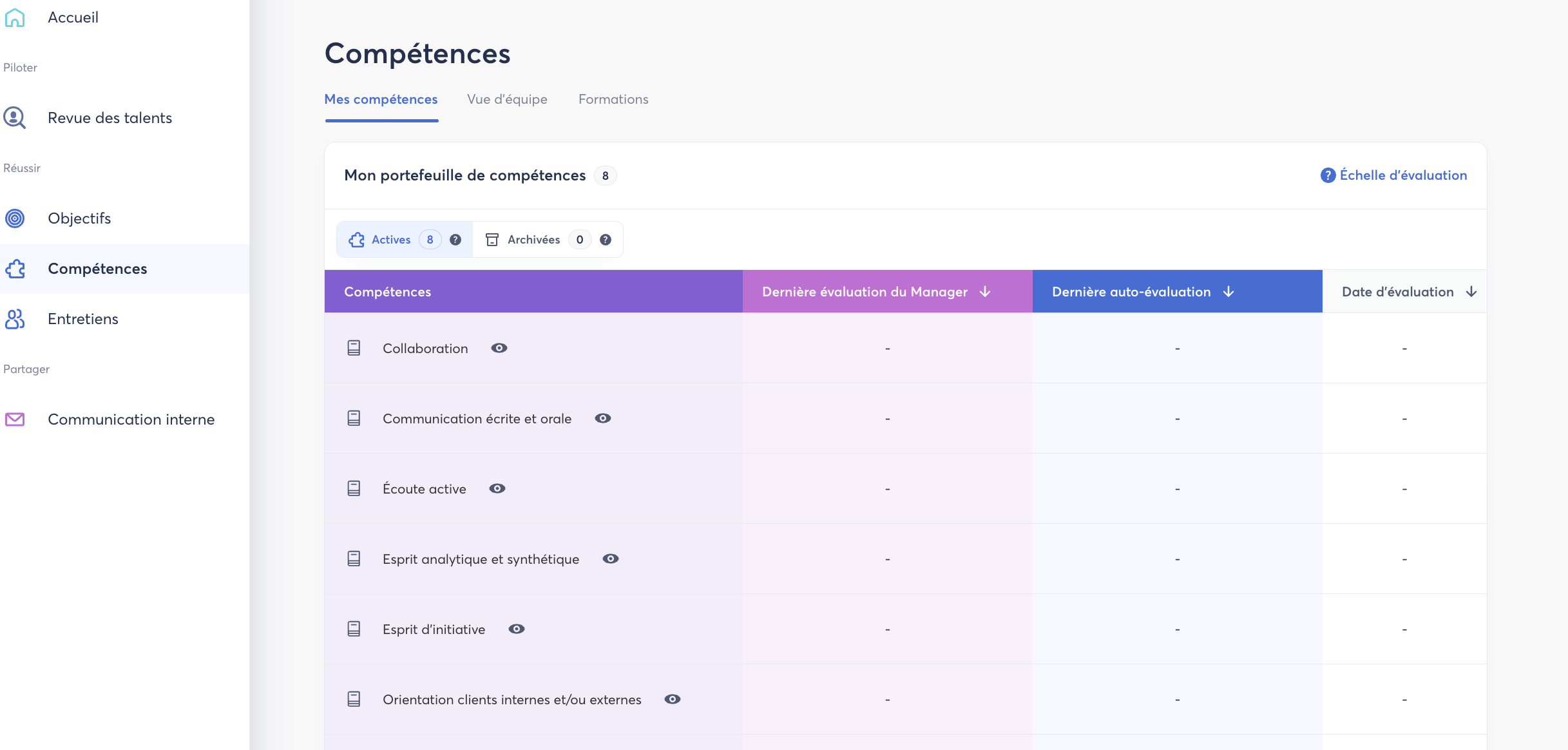Sort by Dernière évaluation du Manager arrow

pos(985,292)
